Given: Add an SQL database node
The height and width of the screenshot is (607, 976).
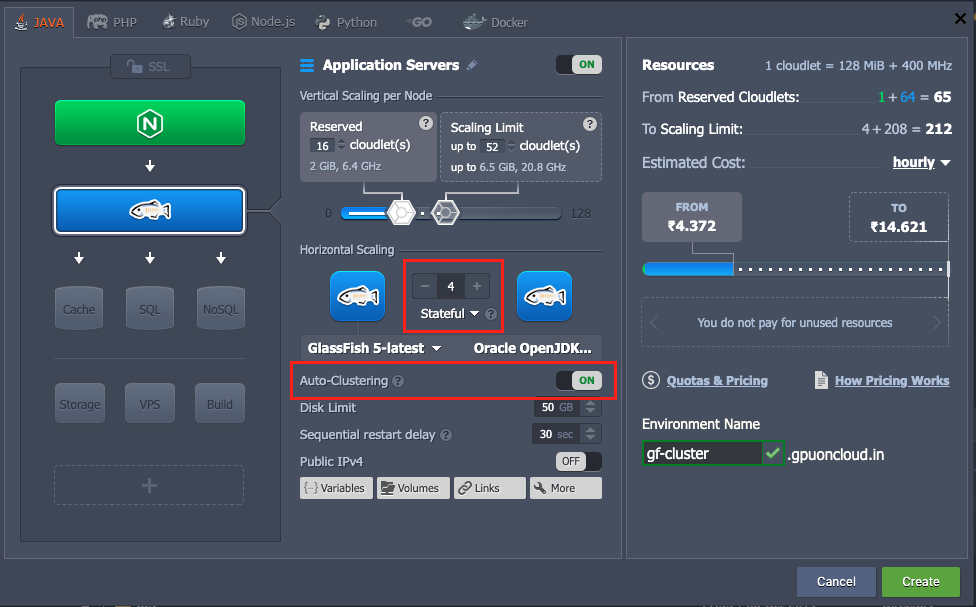Looking at the screenshot, I should coord(150,307).
